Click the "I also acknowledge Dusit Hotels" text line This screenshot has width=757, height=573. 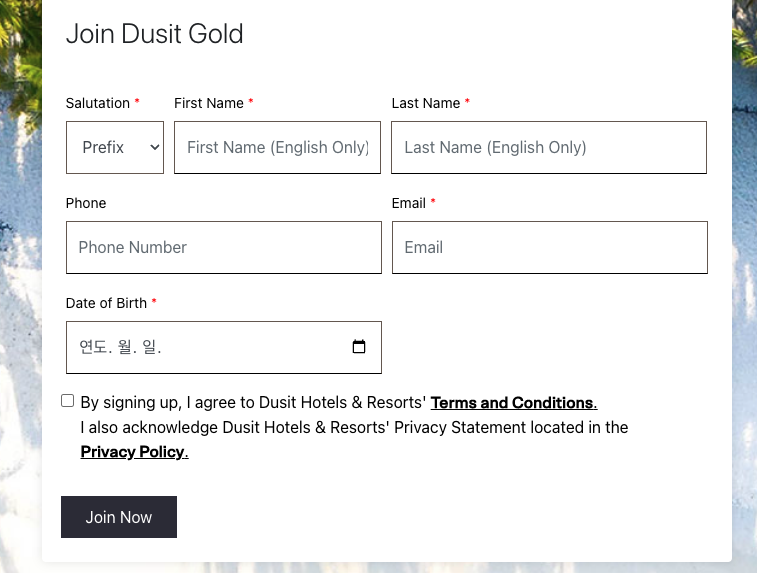[x=354, y=427]
